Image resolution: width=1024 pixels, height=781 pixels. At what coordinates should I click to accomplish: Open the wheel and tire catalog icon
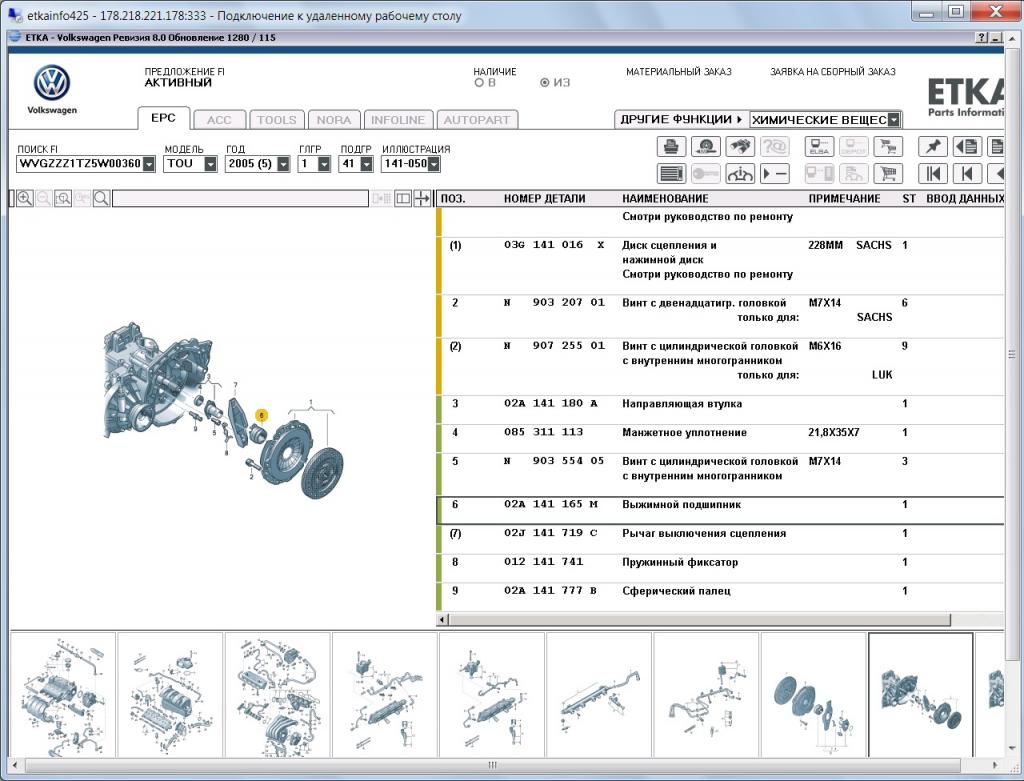[x=705, y=146]
